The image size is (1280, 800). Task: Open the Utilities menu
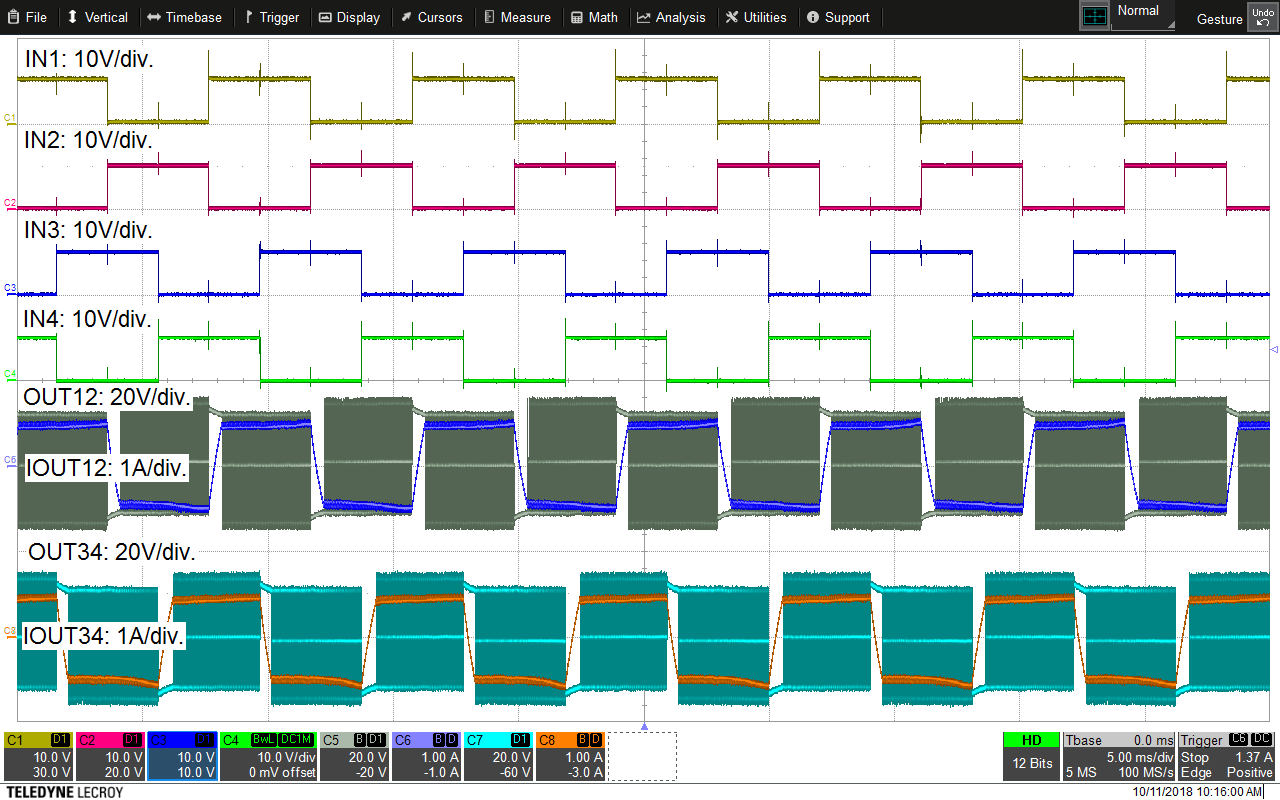coord(756,17)
